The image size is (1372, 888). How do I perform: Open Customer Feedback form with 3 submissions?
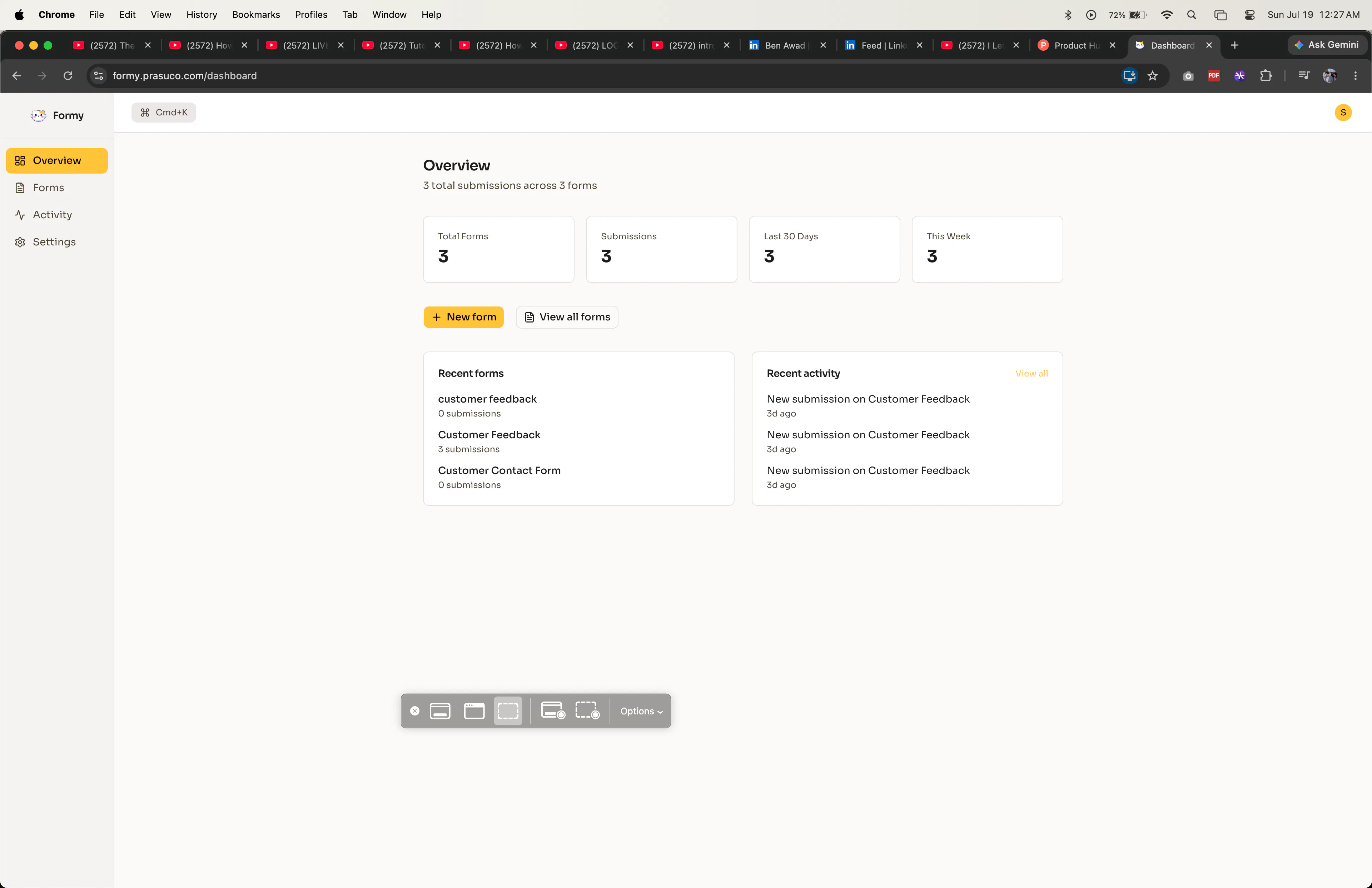[489, 434]
